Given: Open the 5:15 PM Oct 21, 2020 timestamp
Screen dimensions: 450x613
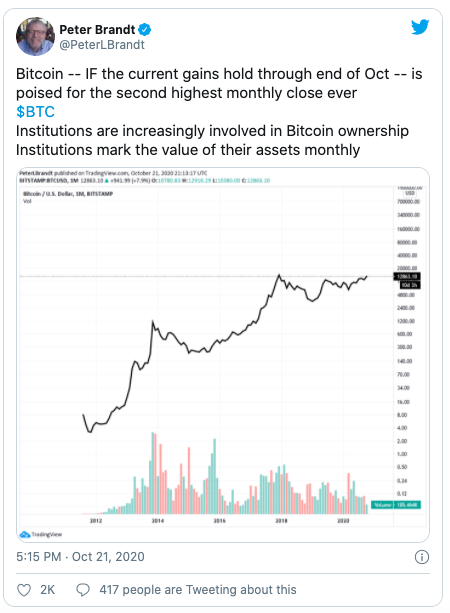Looking at the screenshot, I should pos(80,556).
